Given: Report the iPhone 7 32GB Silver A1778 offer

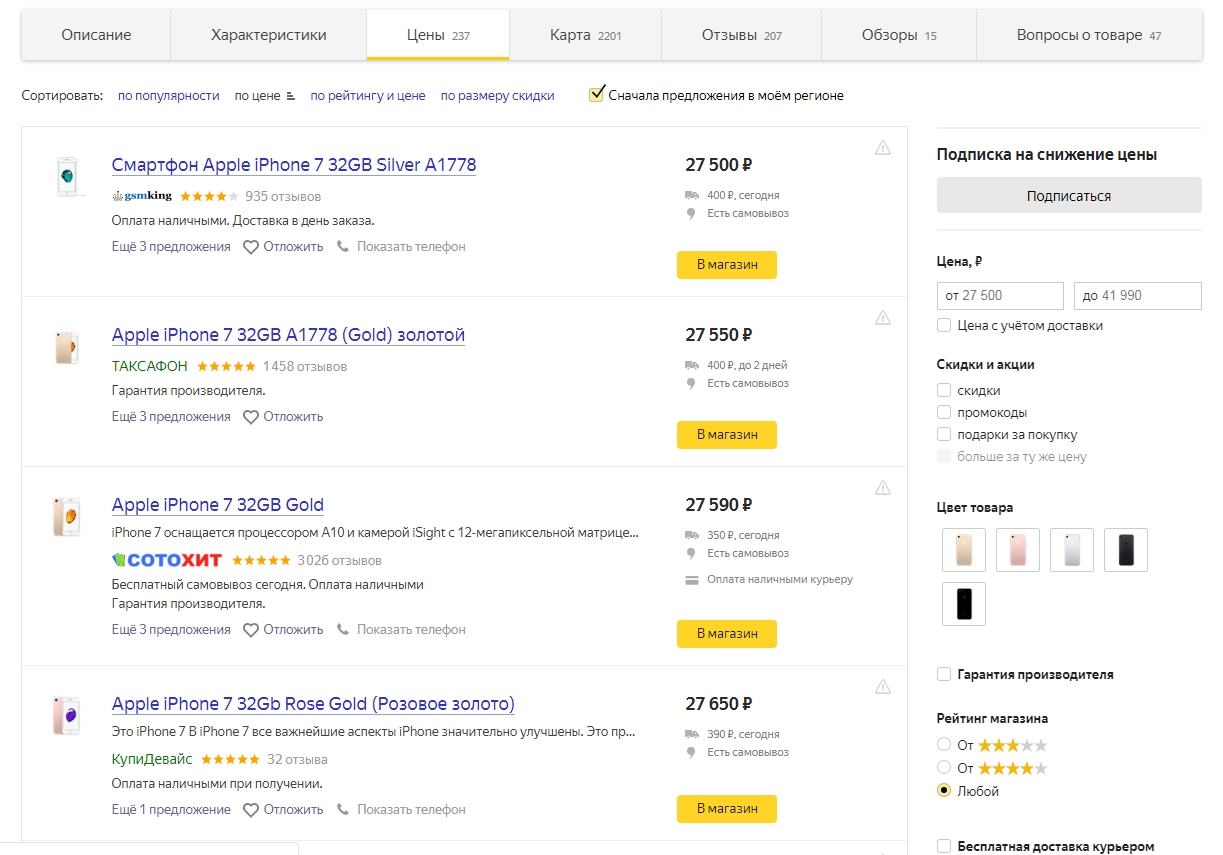Looking at the screenshot, I should pos(883,148).
